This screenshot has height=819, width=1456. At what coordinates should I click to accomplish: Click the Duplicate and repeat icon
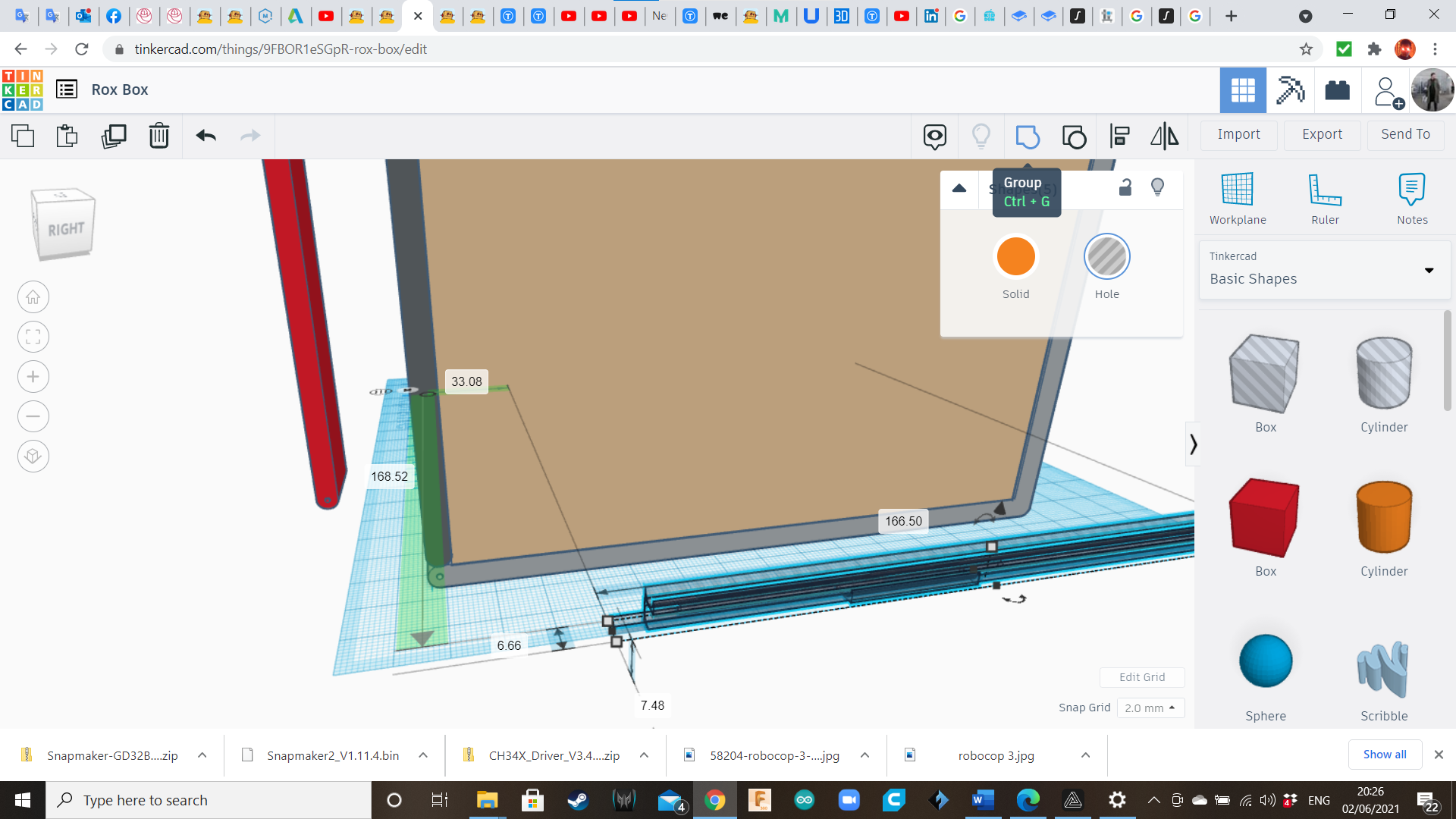tap(114, 136)
